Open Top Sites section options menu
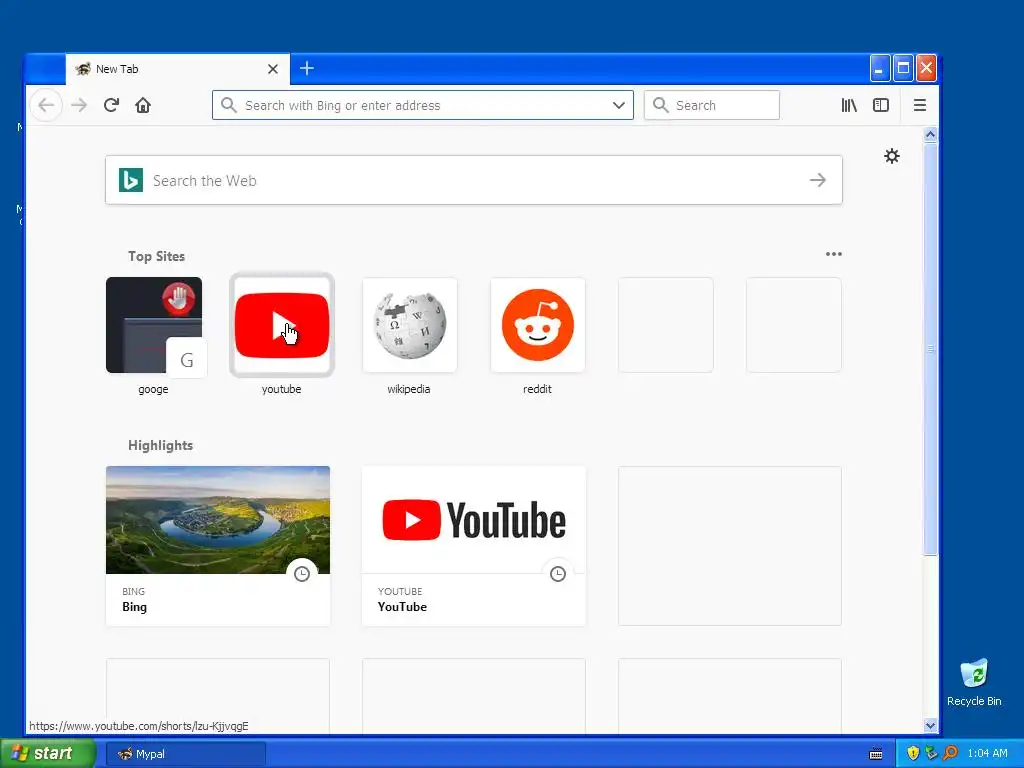1024x768 pixels. coord(833,254)
